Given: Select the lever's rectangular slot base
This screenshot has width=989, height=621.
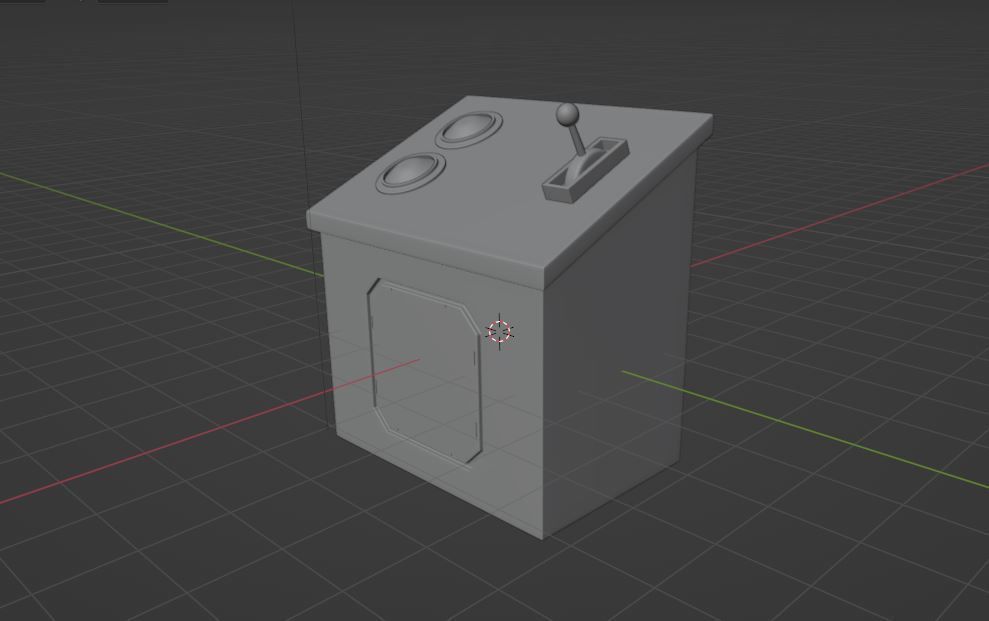Looking at the screenshot, I should [x=585, y=169].
